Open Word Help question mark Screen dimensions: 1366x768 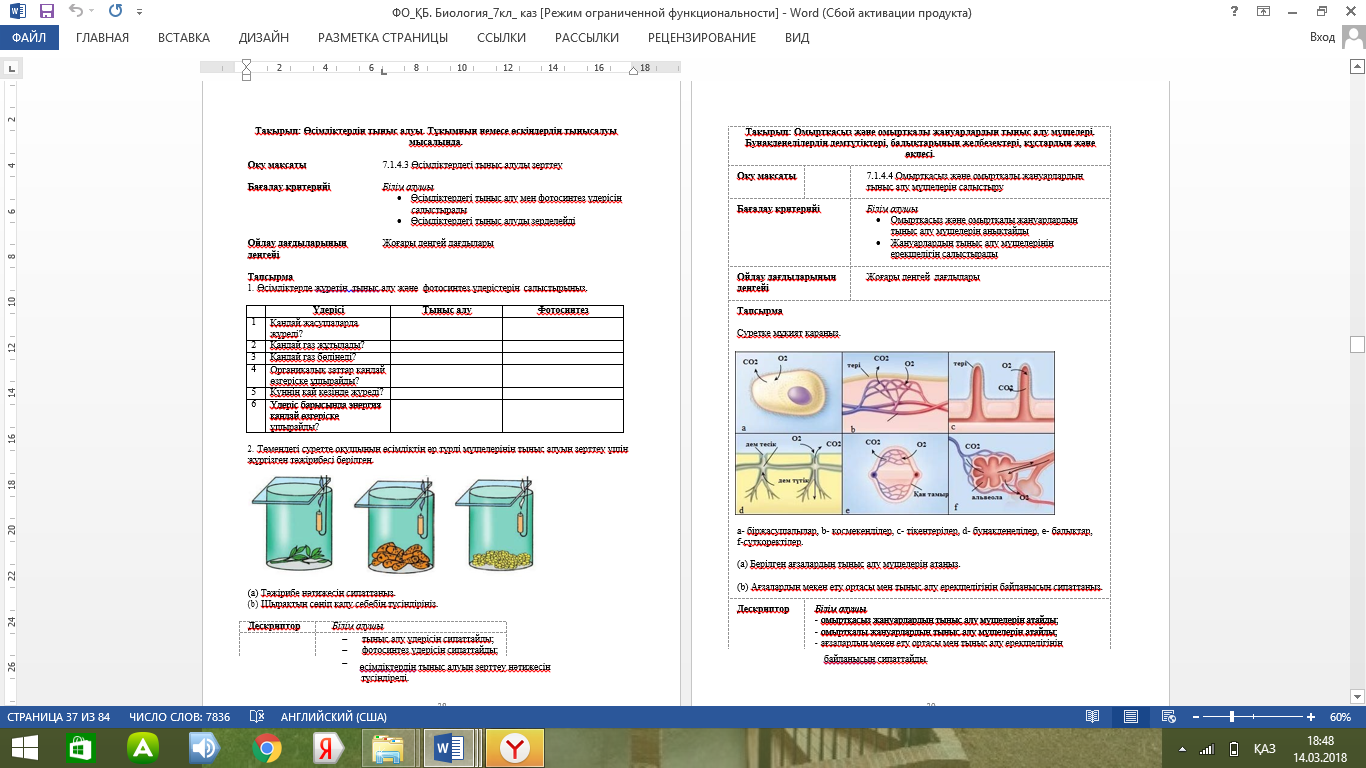tap(1235, 12)
